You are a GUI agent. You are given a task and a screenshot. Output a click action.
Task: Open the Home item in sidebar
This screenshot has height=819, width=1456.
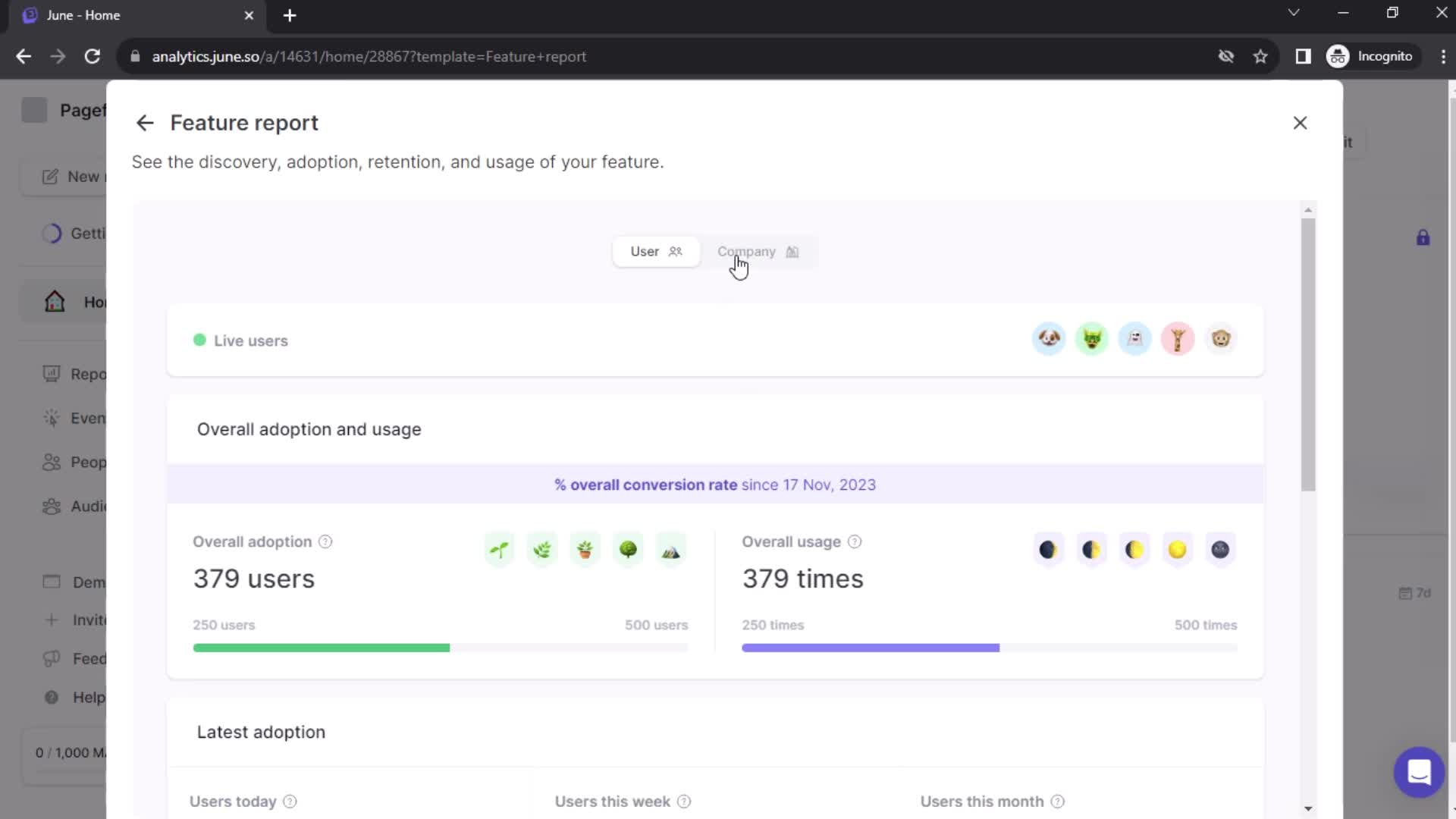[64, 302]
